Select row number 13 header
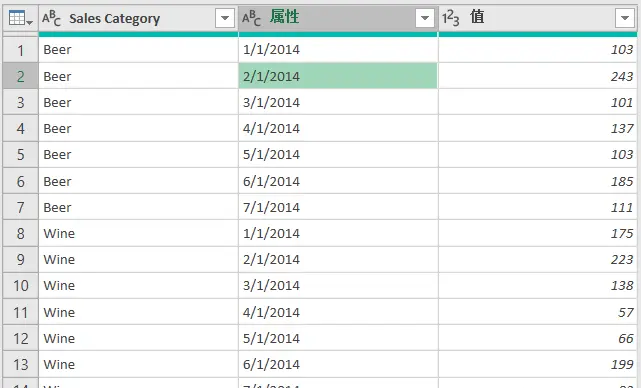Screen dimensions: 641x388 click(x=20, y=364)
